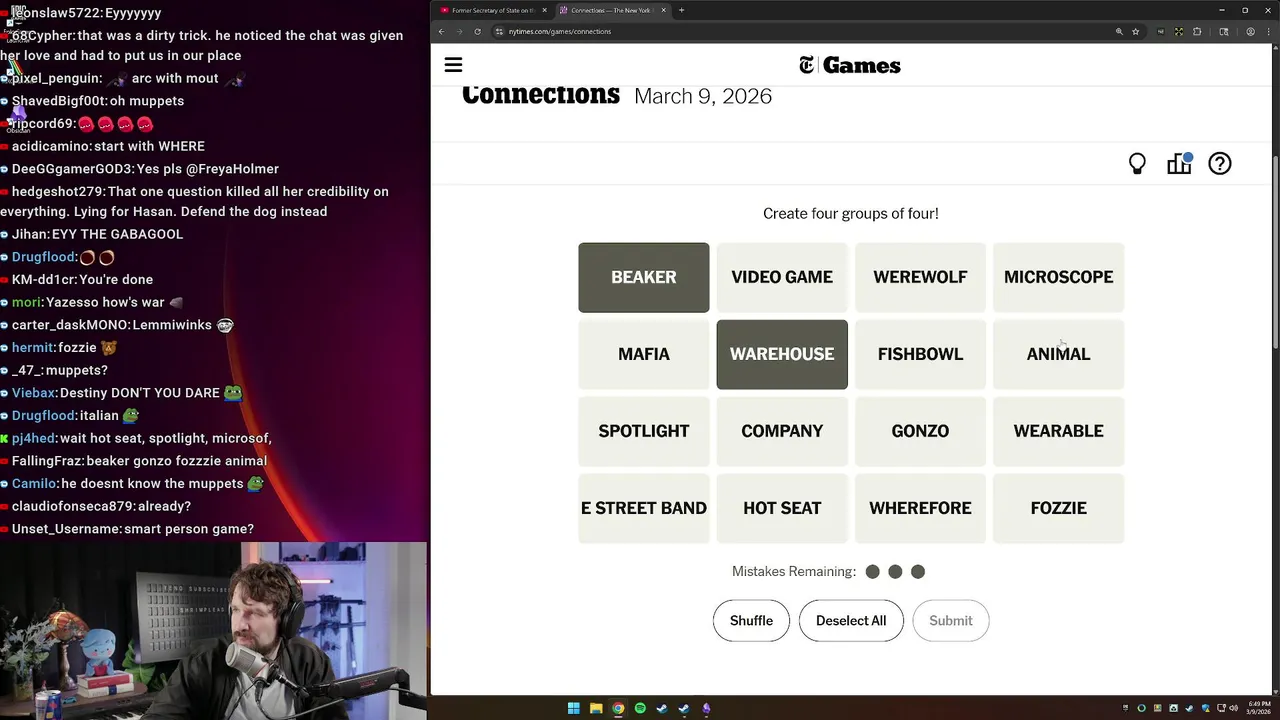1280x720 pixels.
Task: Click the browser forward arrow
Action: (459, 31)
